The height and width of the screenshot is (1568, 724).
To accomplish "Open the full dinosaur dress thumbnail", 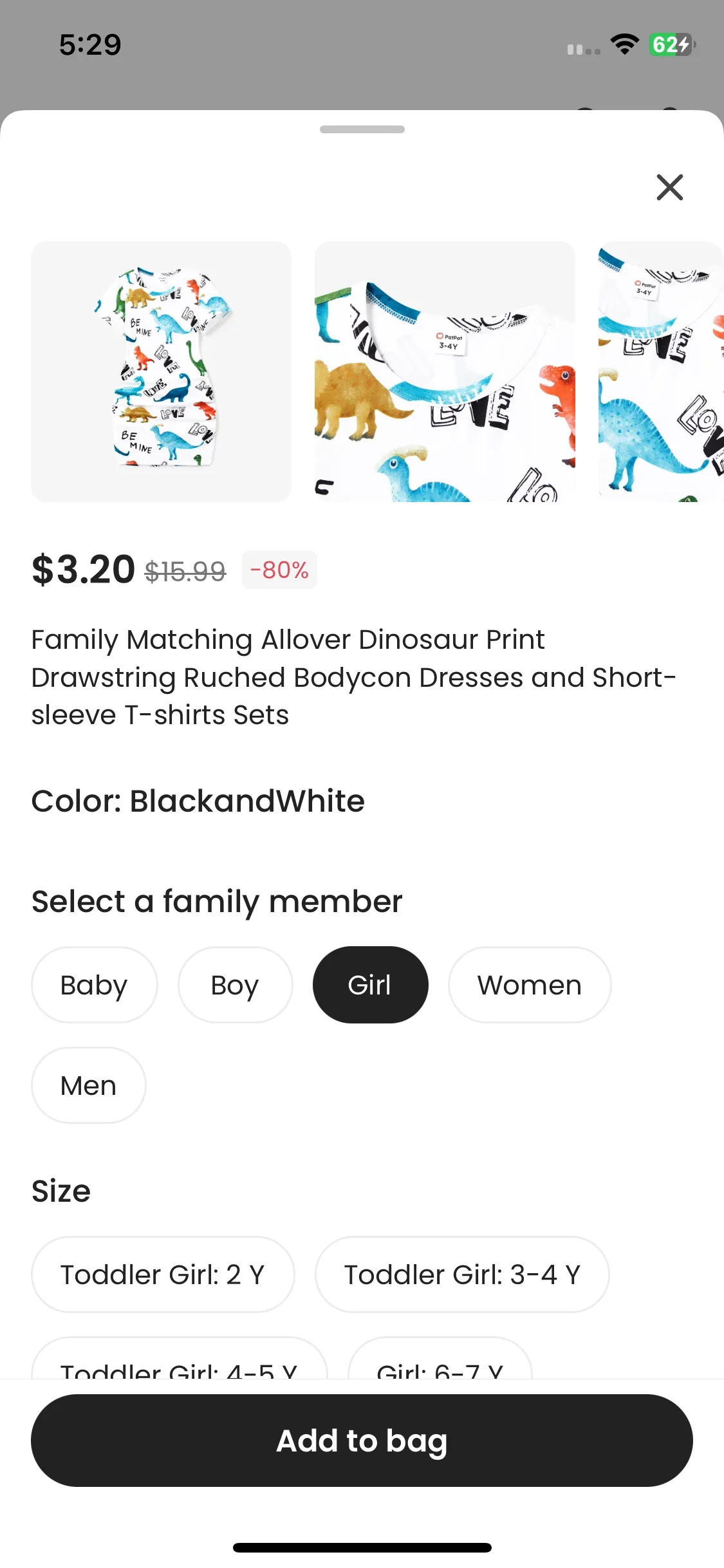I will [x=161, y=371].
